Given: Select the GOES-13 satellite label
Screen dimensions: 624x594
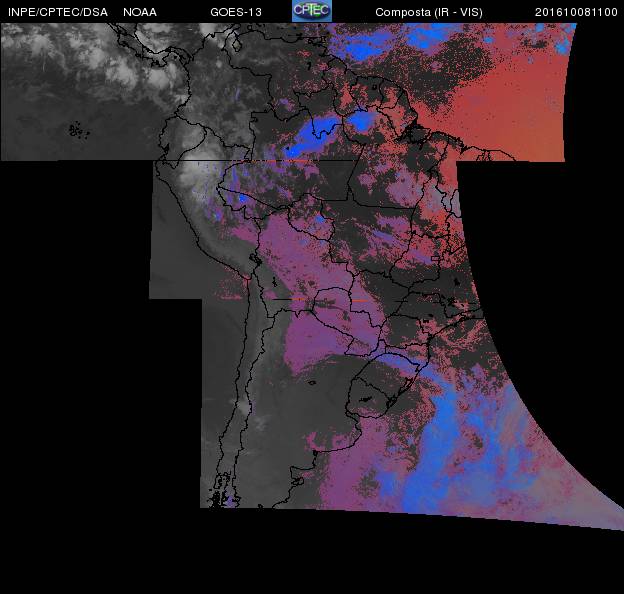Looking at the screenshot, I should [x=233, y=12].
